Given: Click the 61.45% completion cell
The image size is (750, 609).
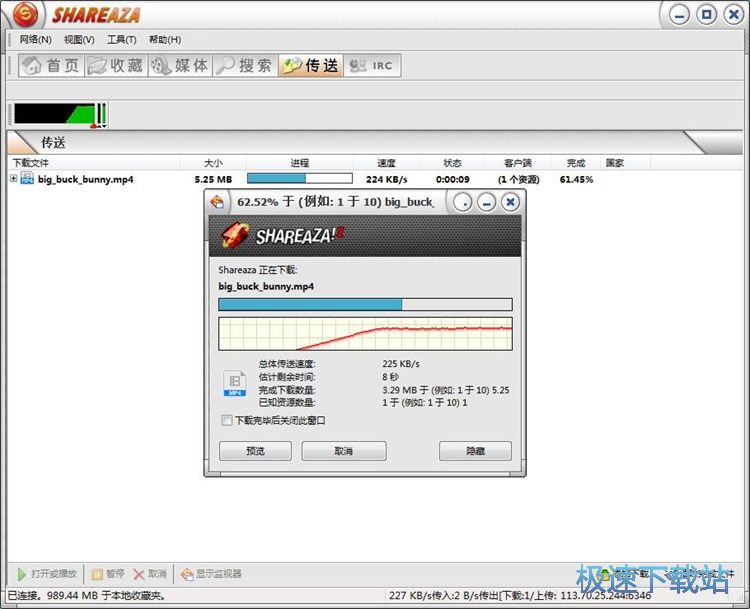Looking at the screenshot, I should tap(576, 179).
